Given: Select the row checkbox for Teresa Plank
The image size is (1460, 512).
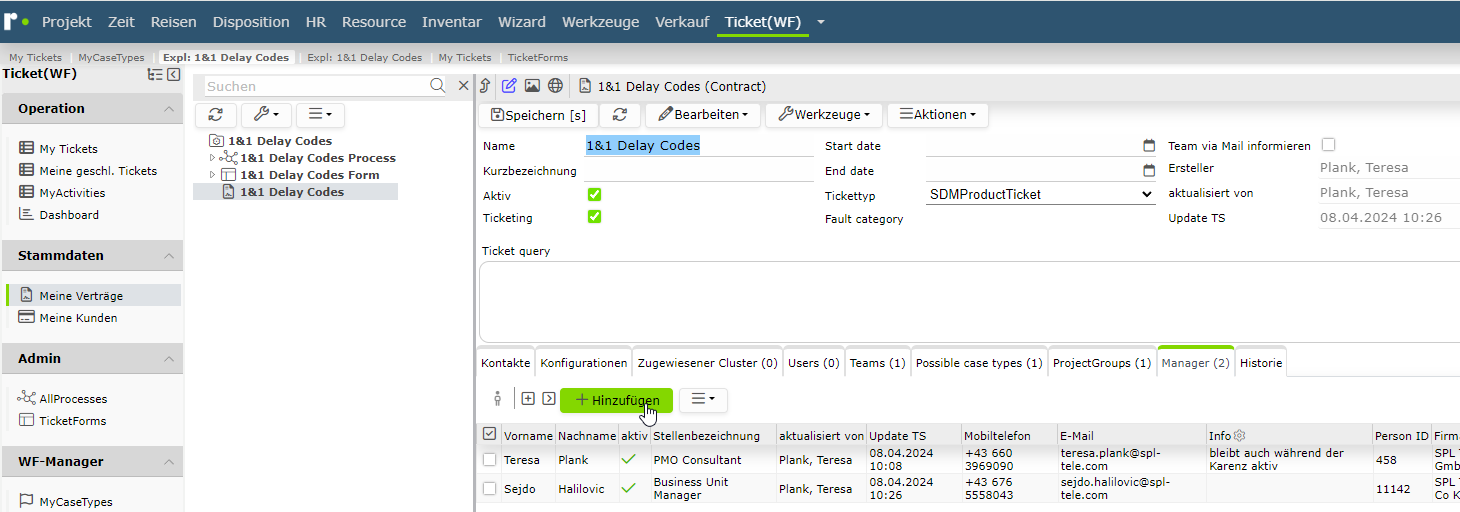Looking at the screenshot, I should coord(489,460).
